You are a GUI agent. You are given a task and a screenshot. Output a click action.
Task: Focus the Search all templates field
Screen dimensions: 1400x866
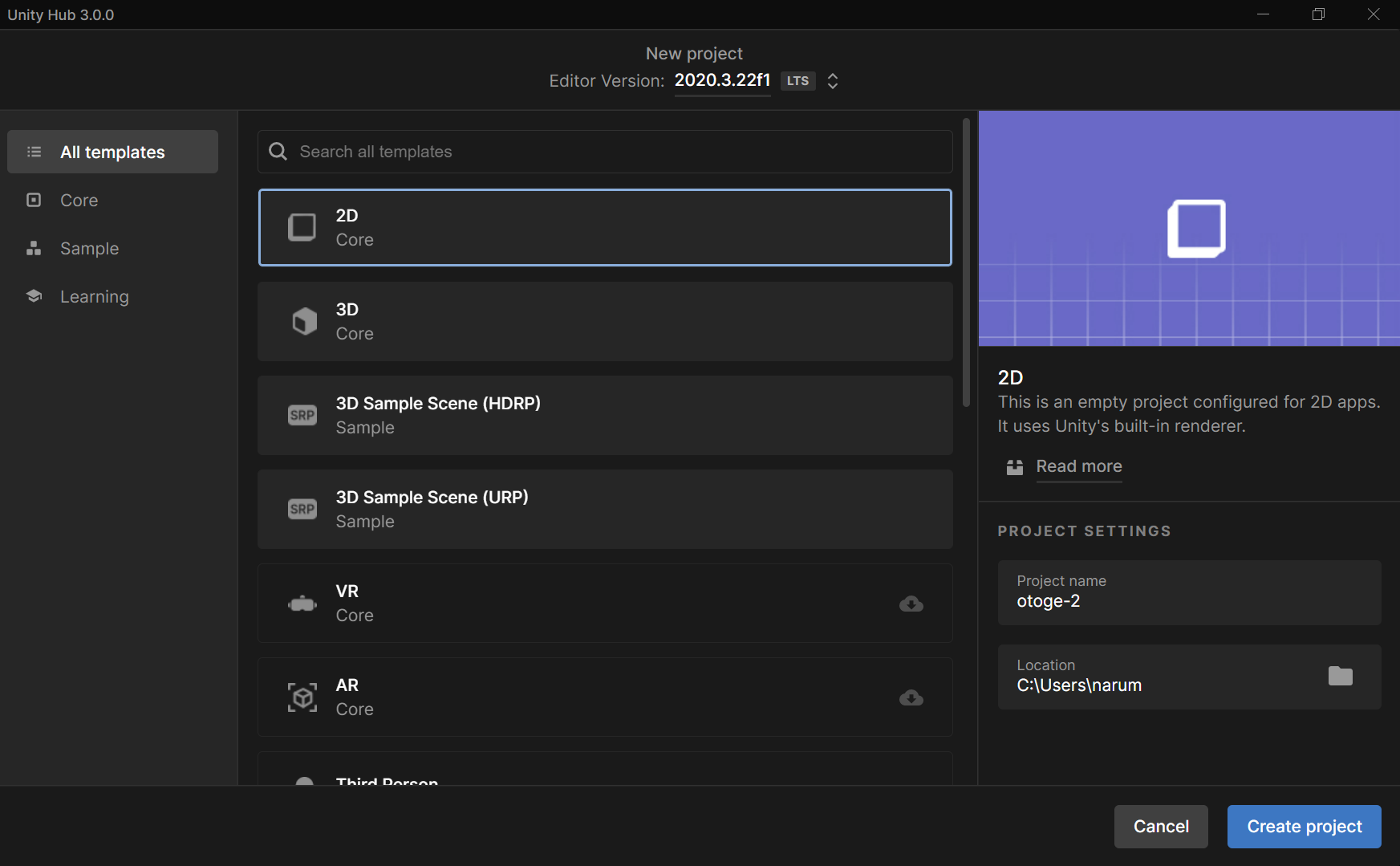pos(605,152)
